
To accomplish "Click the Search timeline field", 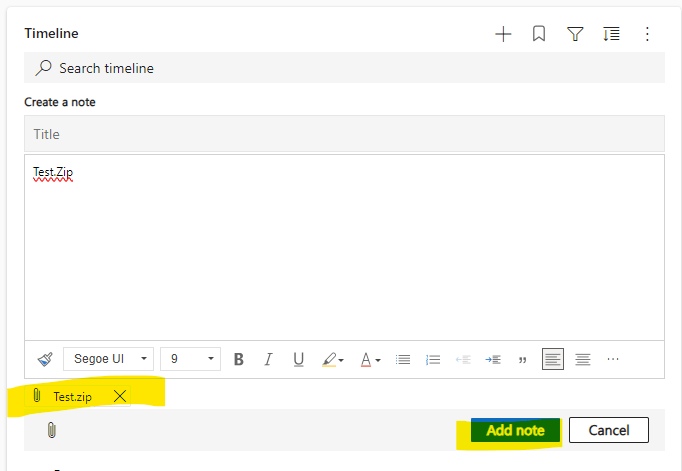I will tap(344, 68).
